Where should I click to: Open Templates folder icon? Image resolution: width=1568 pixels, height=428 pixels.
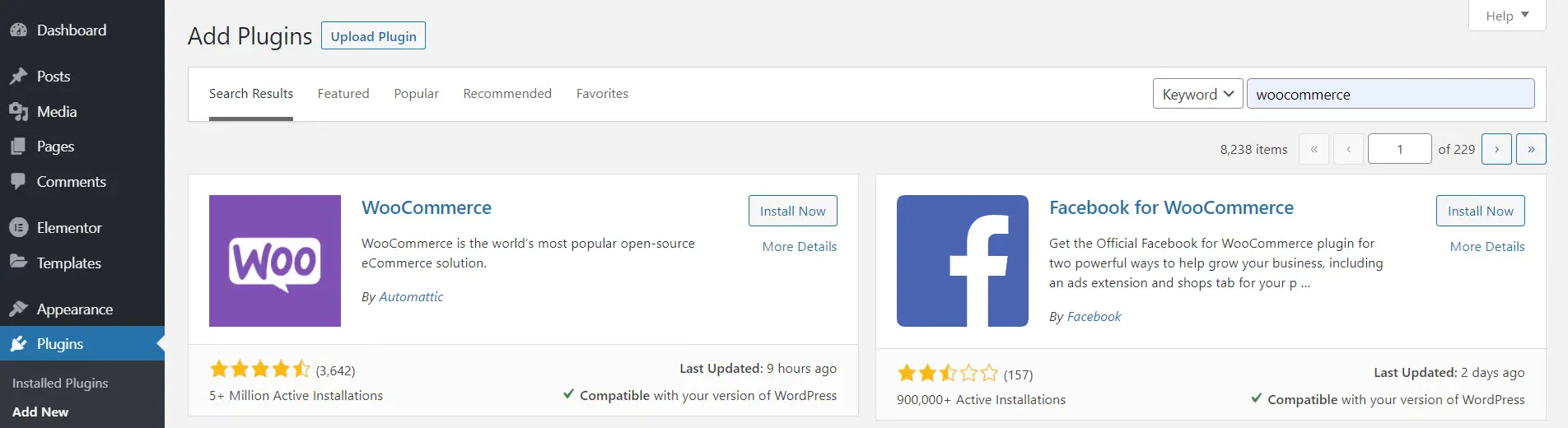pos(18,263)
